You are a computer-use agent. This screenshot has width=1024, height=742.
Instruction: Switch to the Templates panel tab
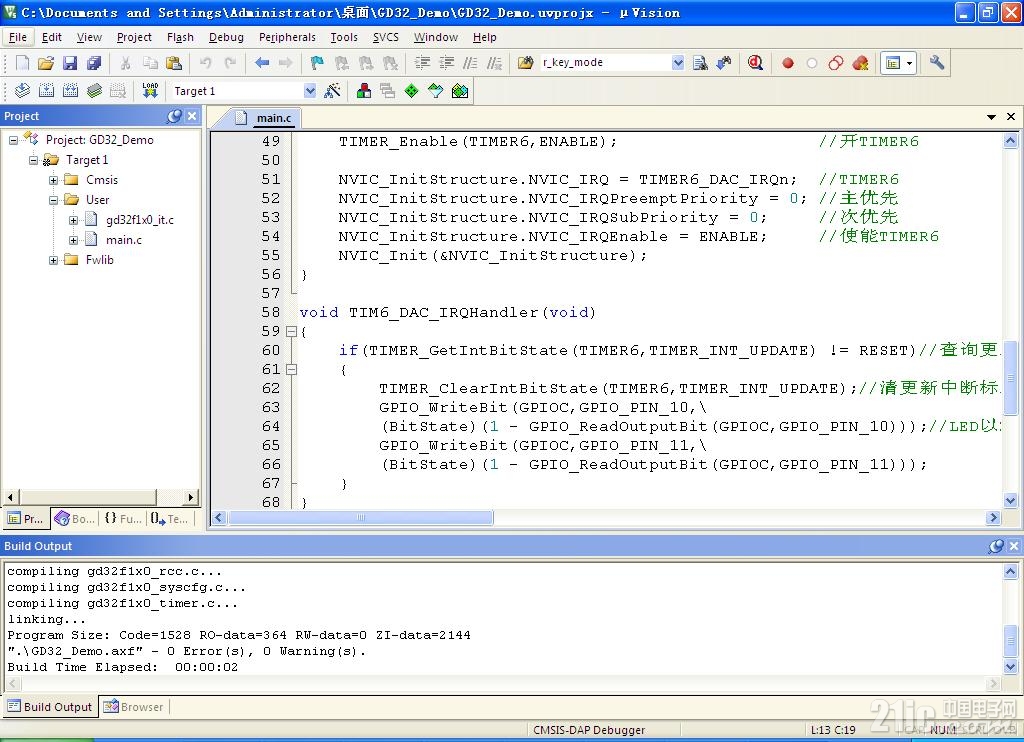coord(169,519)
